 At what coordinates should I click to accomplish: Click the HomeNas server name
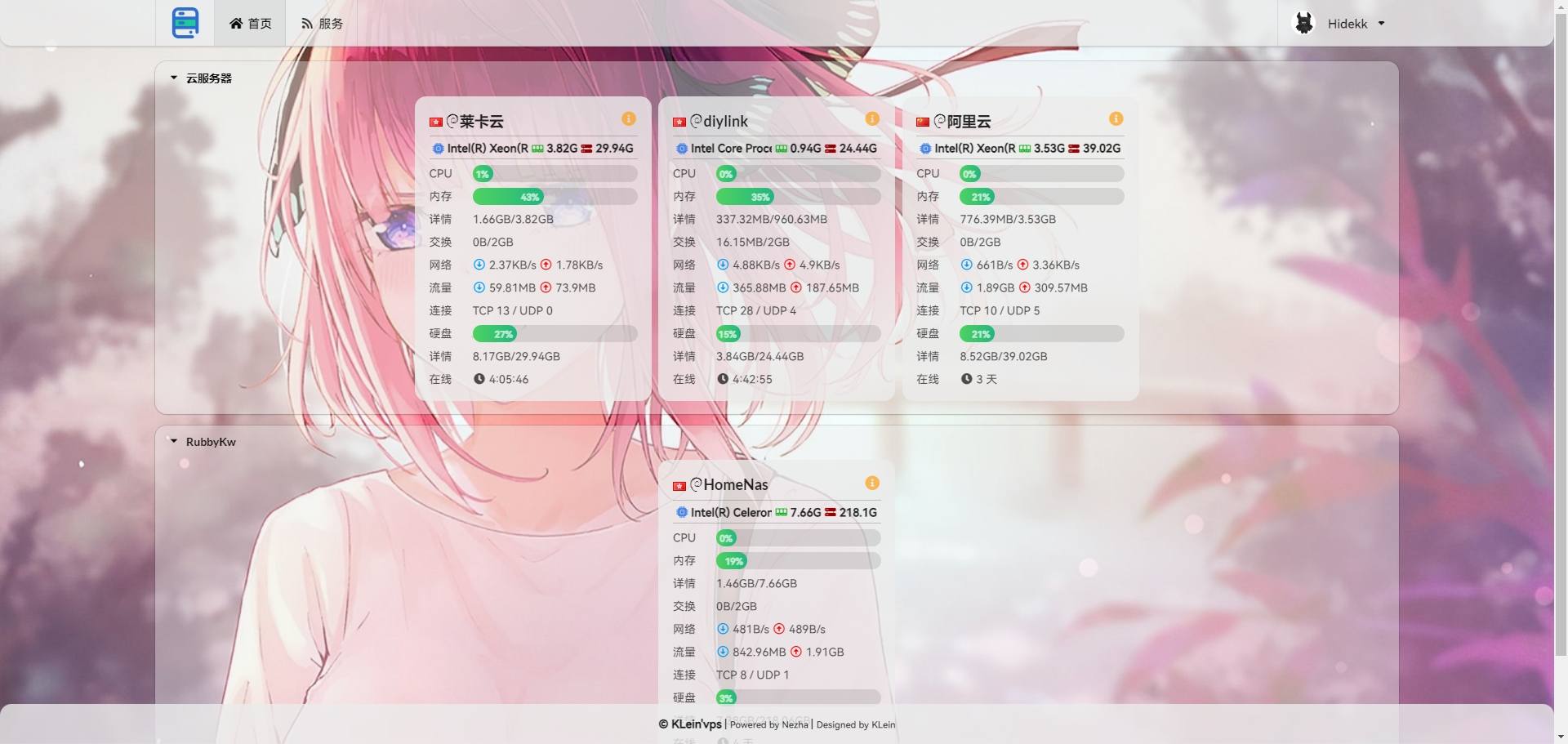(x=736, y=485)
